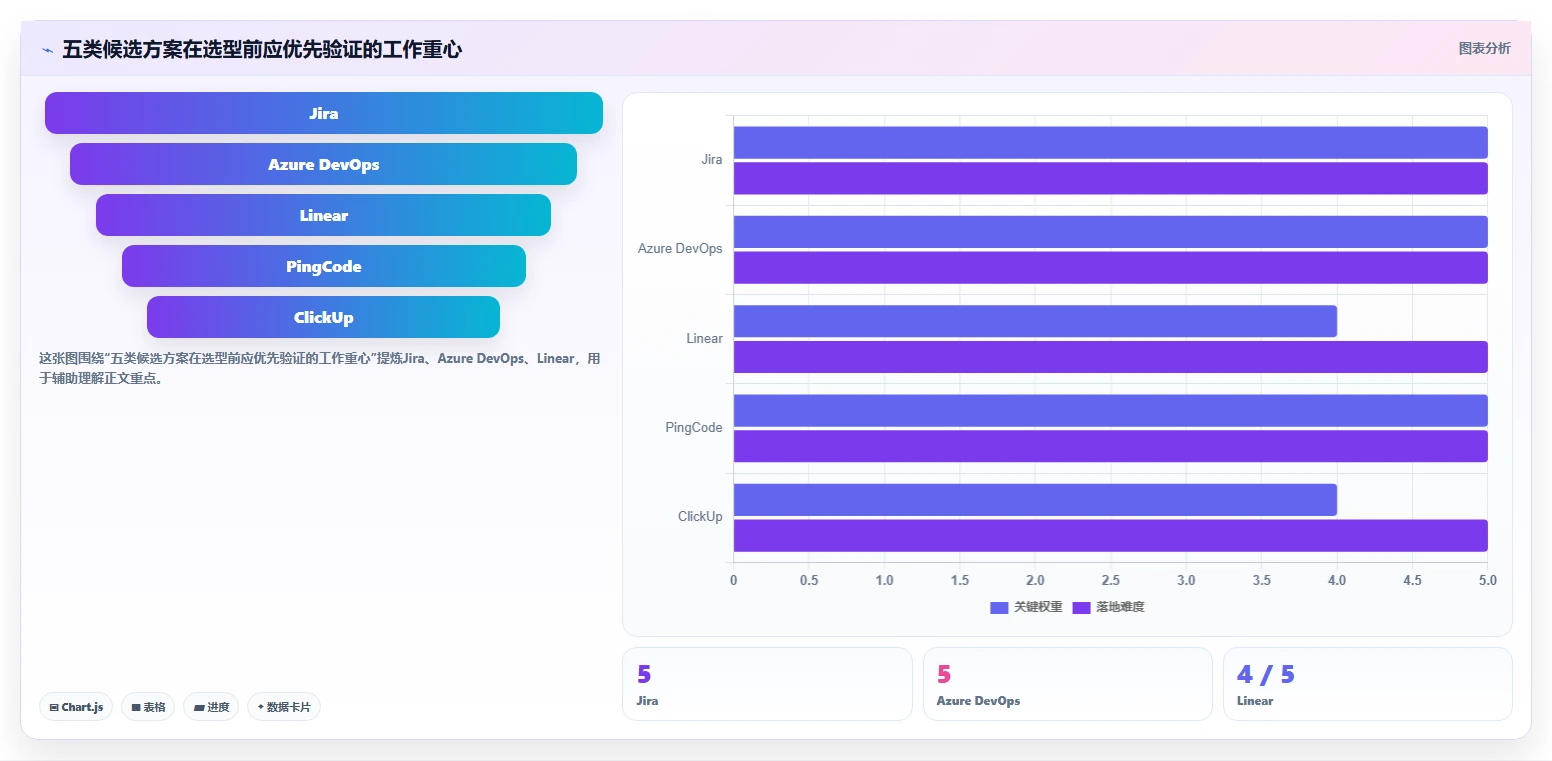
Task: Click the chart title 五类候选方案
Action: [262, 49]
